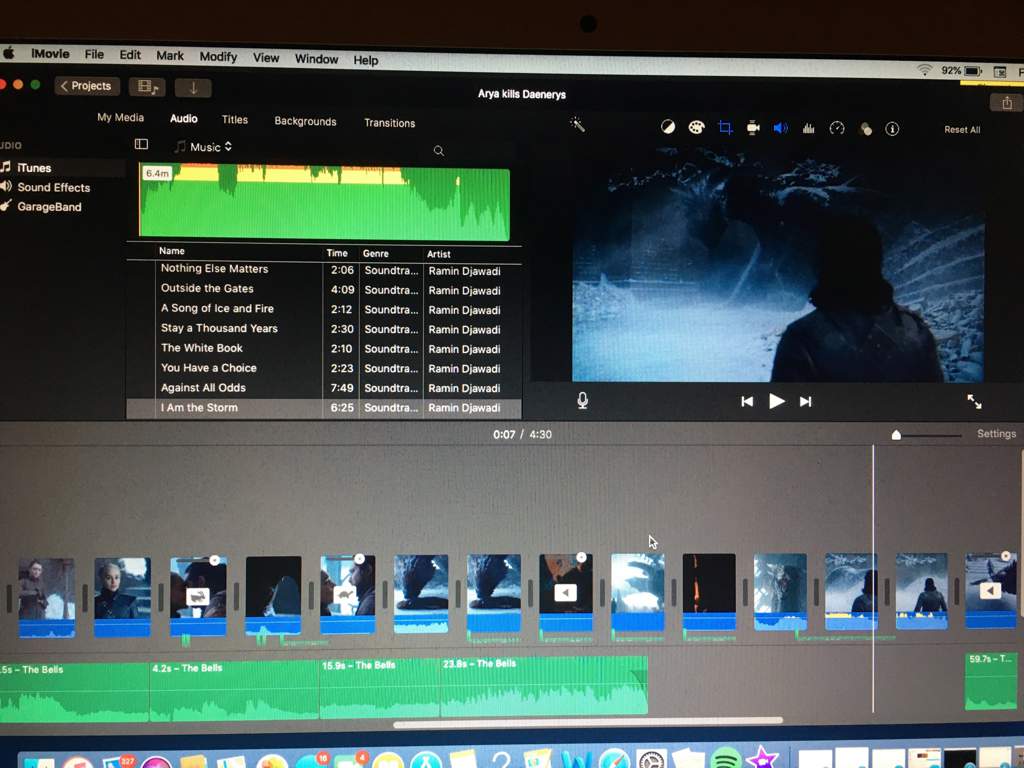This screenshot has width=1024, height=768.
Task: Open Noise Reduction and Equalizer tool
Action: tap(808, 129)
